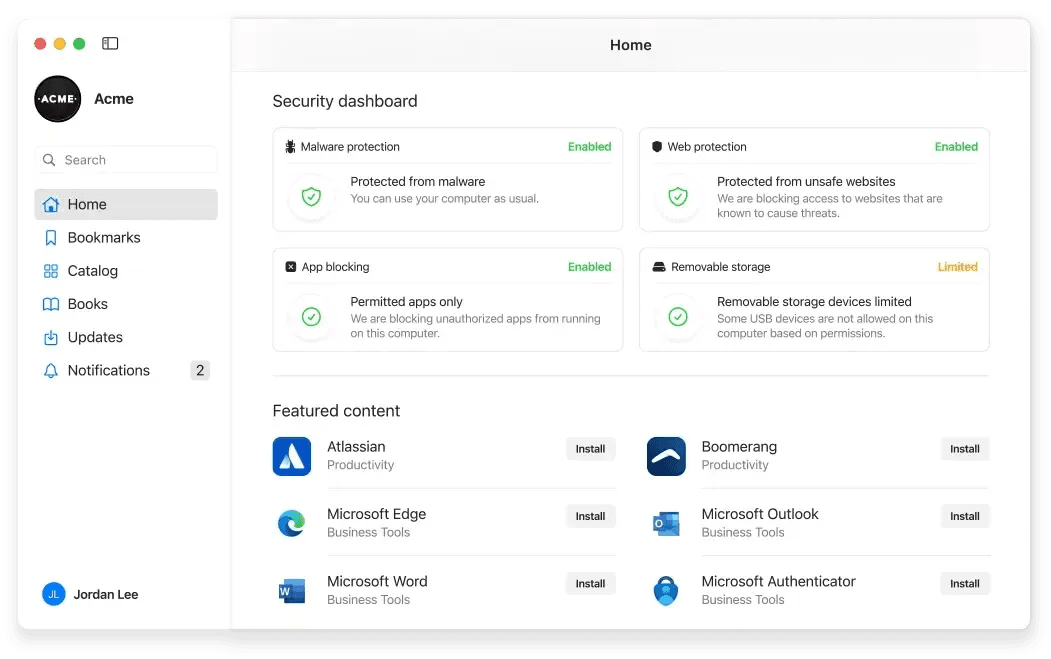The height and width of the screenshot is (659, 1051).
Task: Click the Security dashboard heading
Action: pyautogui.click(x=345, y=101)
